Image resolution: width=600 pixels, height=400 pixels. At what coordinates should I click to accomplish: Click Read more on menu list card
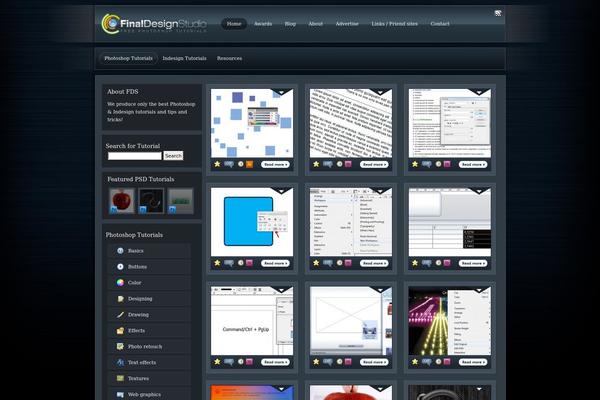[x=374, y=263]
